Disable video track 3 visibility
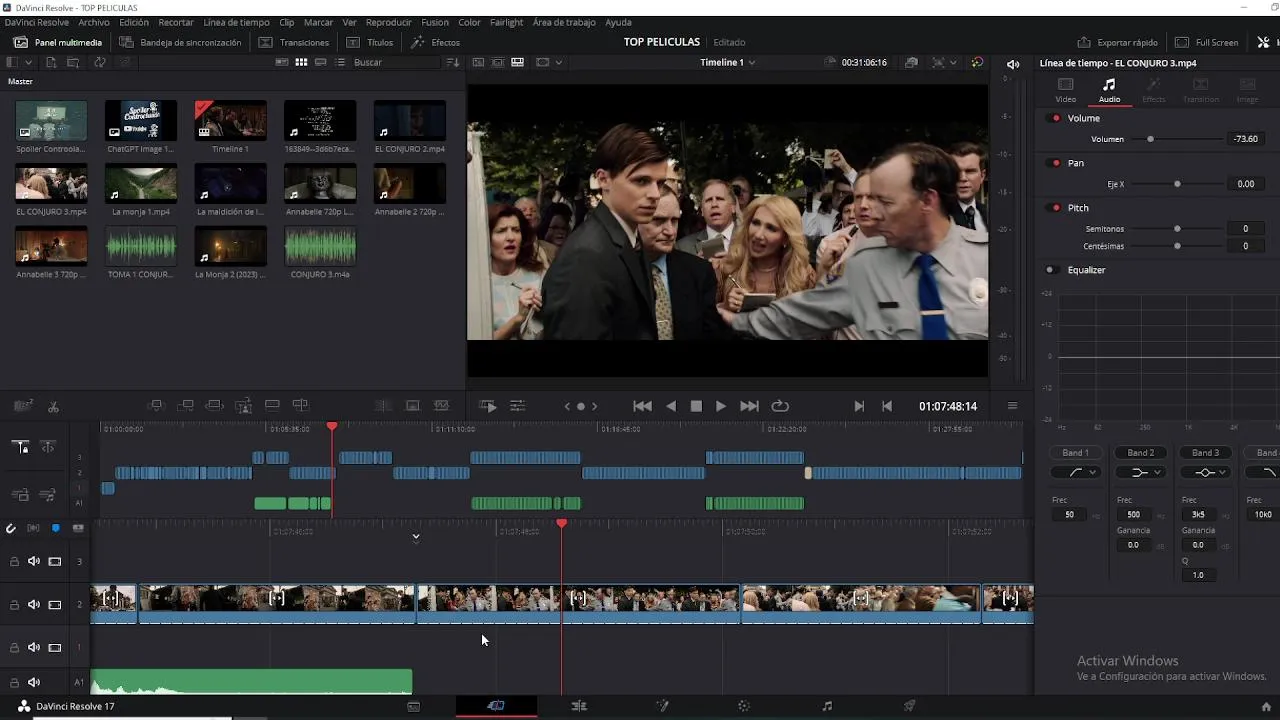 point(55,562)
